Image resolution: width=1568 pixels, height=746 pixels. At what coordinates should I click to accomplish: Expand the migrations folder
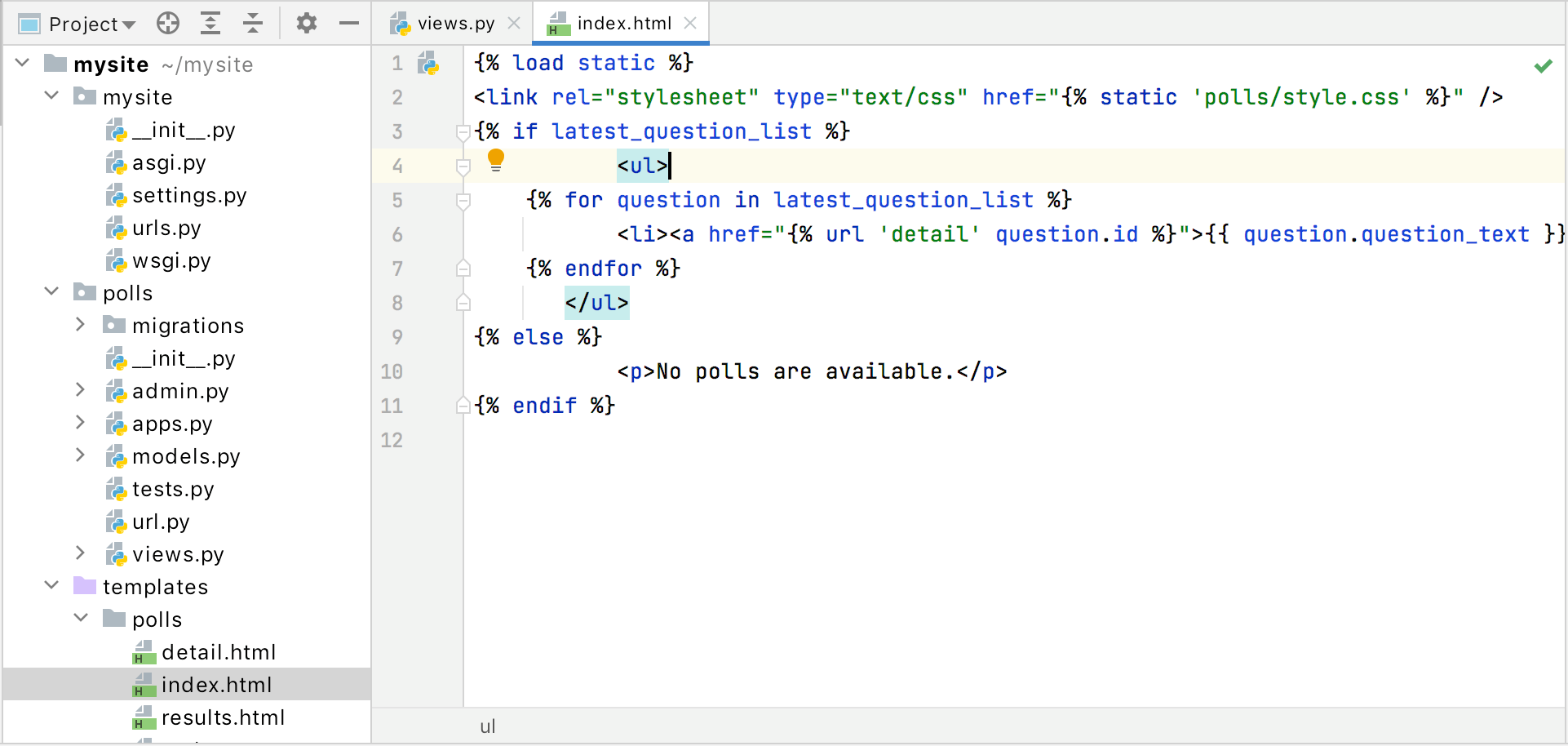80,324
